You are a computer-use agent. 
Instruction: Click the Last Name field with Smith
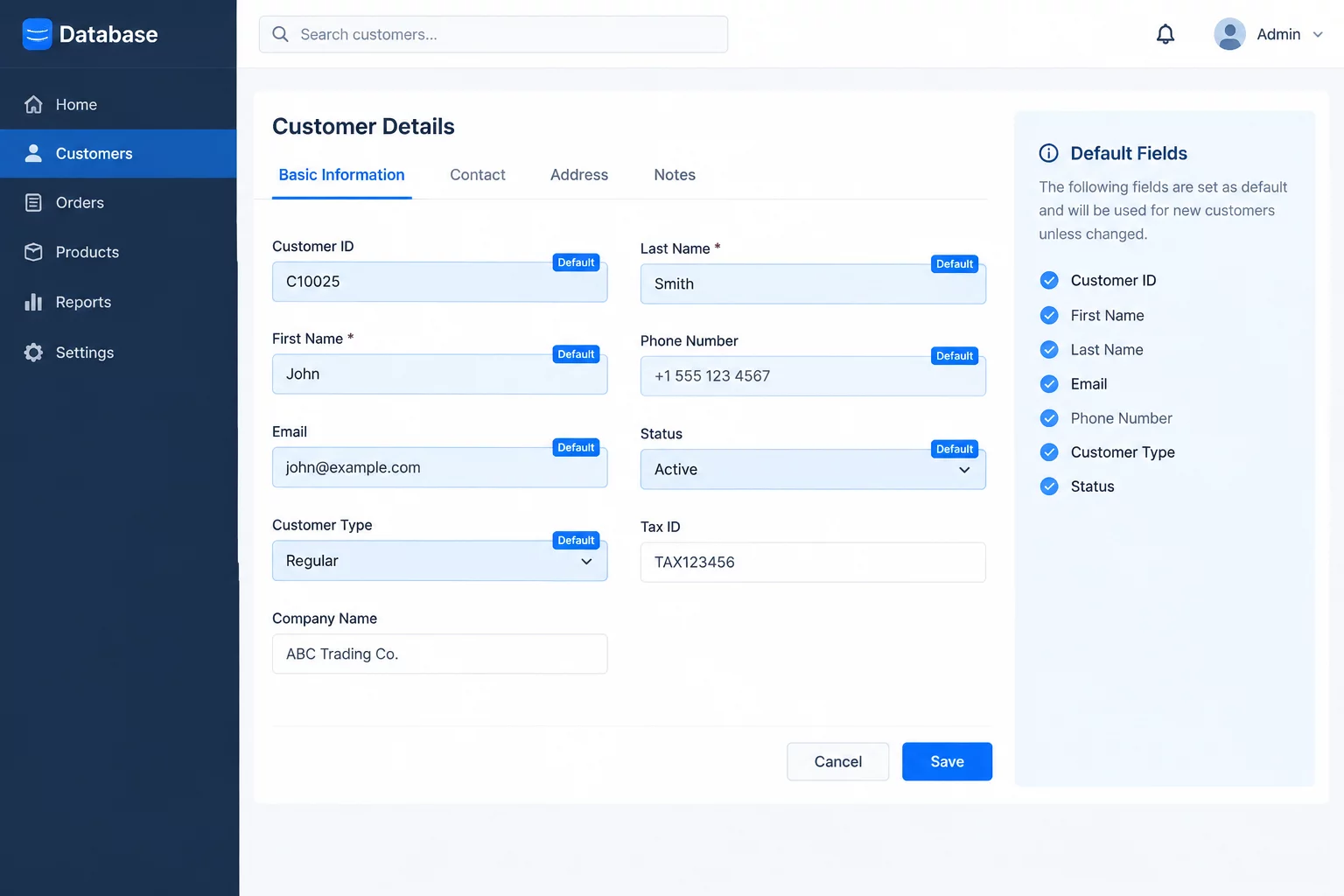click(x=813, y=284)
